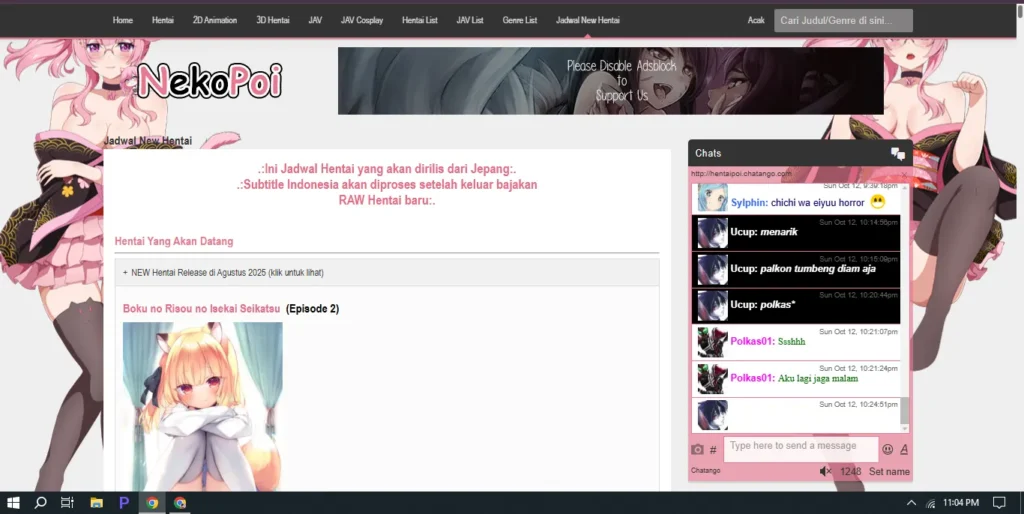1024x514 pixels.
Task: Click the Acak random link
Action: pyautogui.click(x=756, y=20)
